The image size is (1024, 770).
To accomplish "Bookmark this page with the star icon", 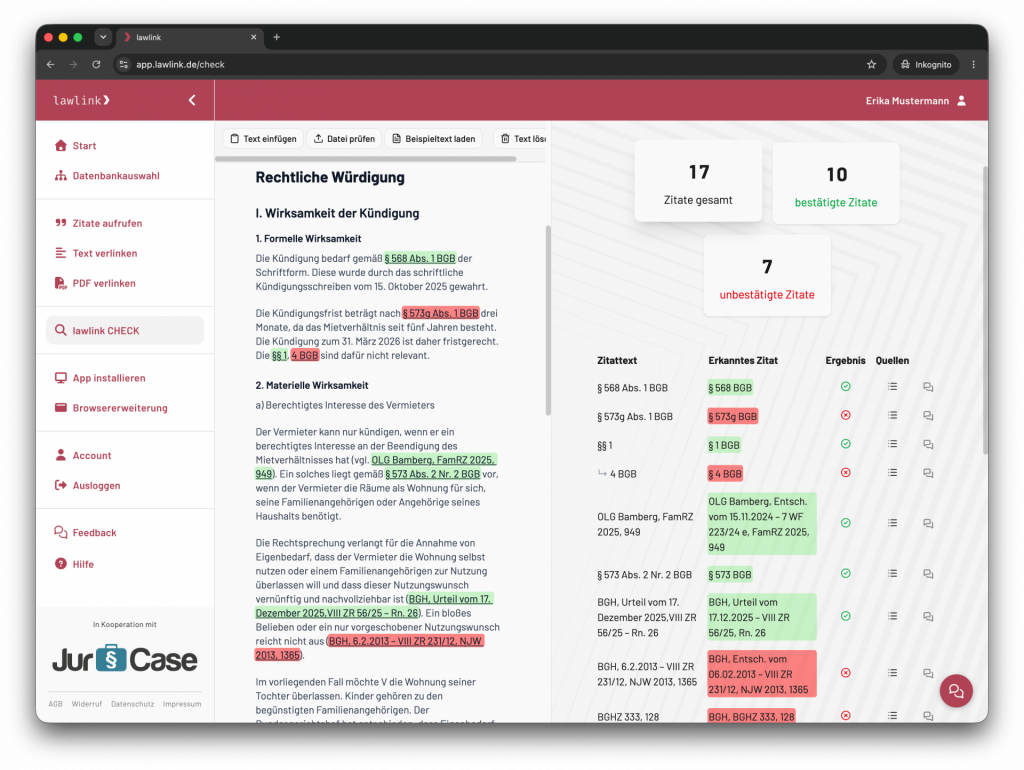I will coord(871,65).
